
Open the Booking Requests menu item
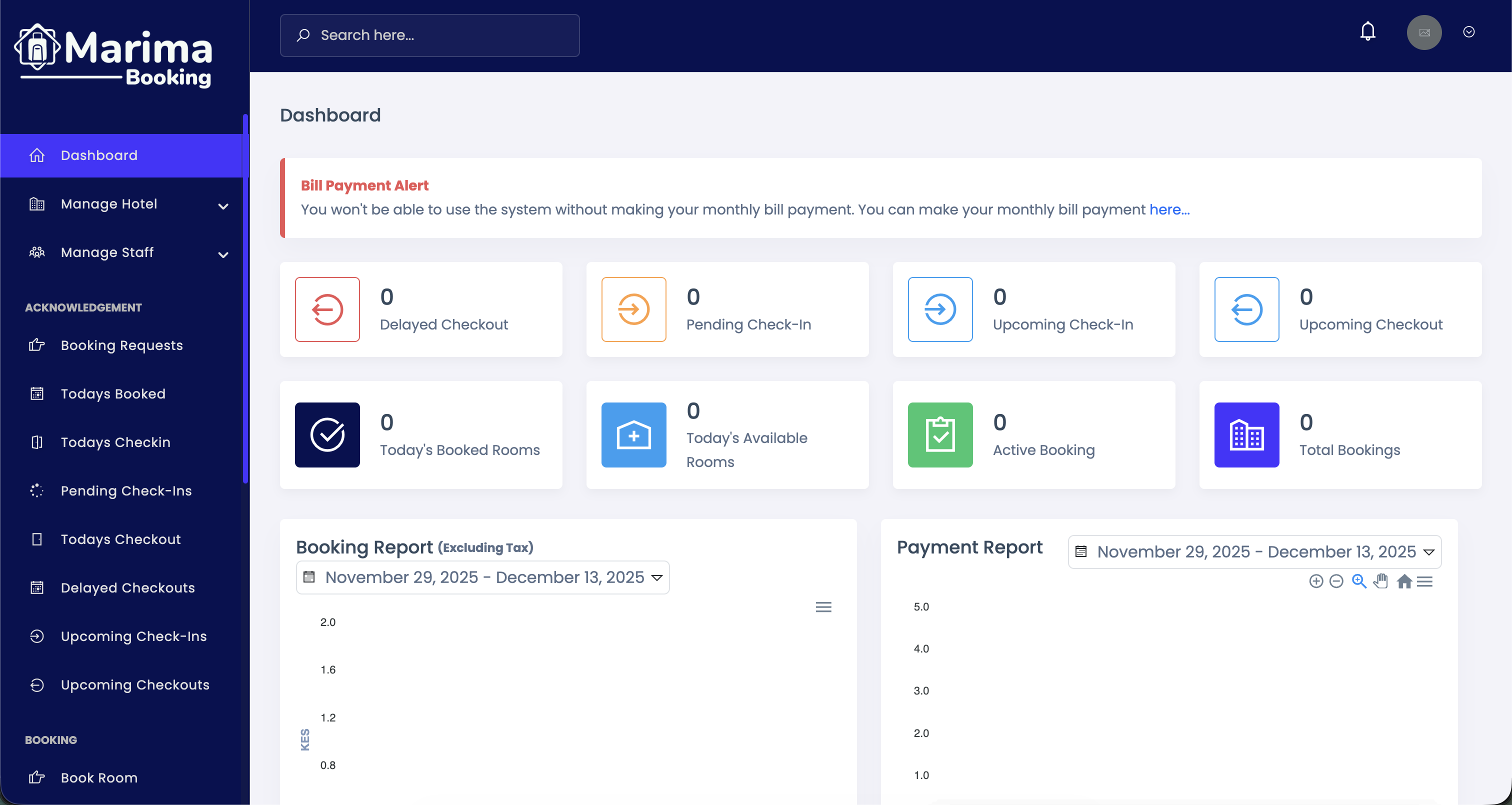point(121,345)
